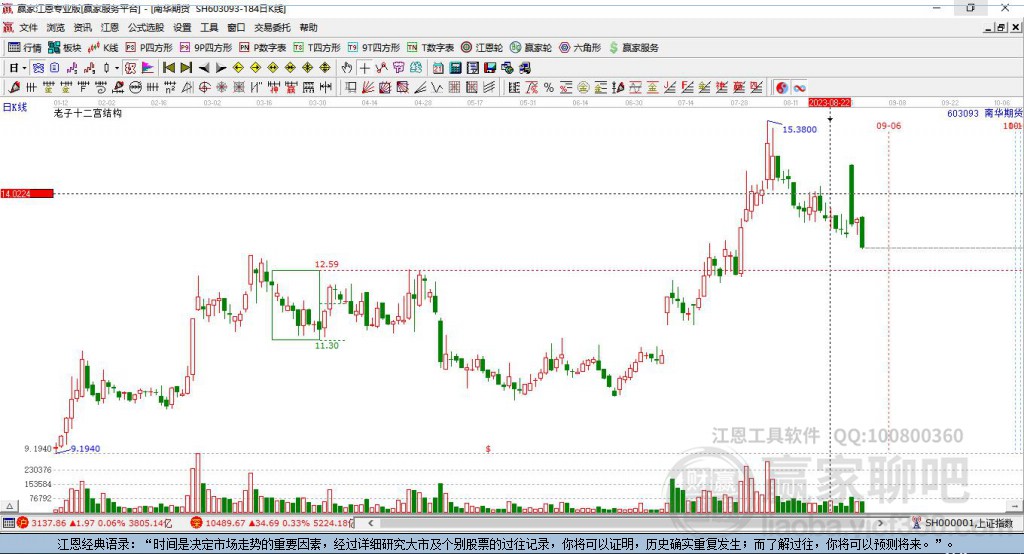Open the calculator icon
The height and width of the screenshot is (554, 1024).
455,68
